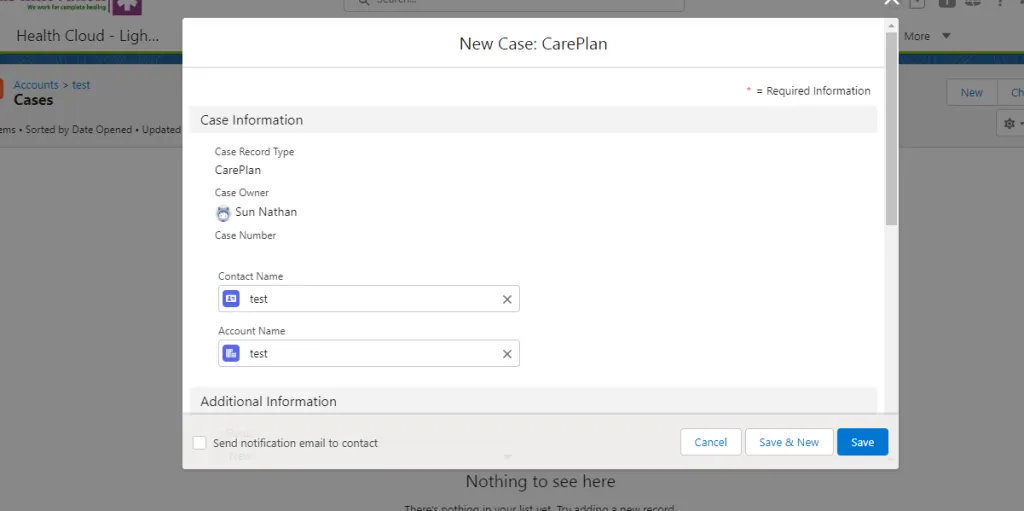Click the scrollbar up arrow in the dialog
1024x511 pixels.
point(891,25)
